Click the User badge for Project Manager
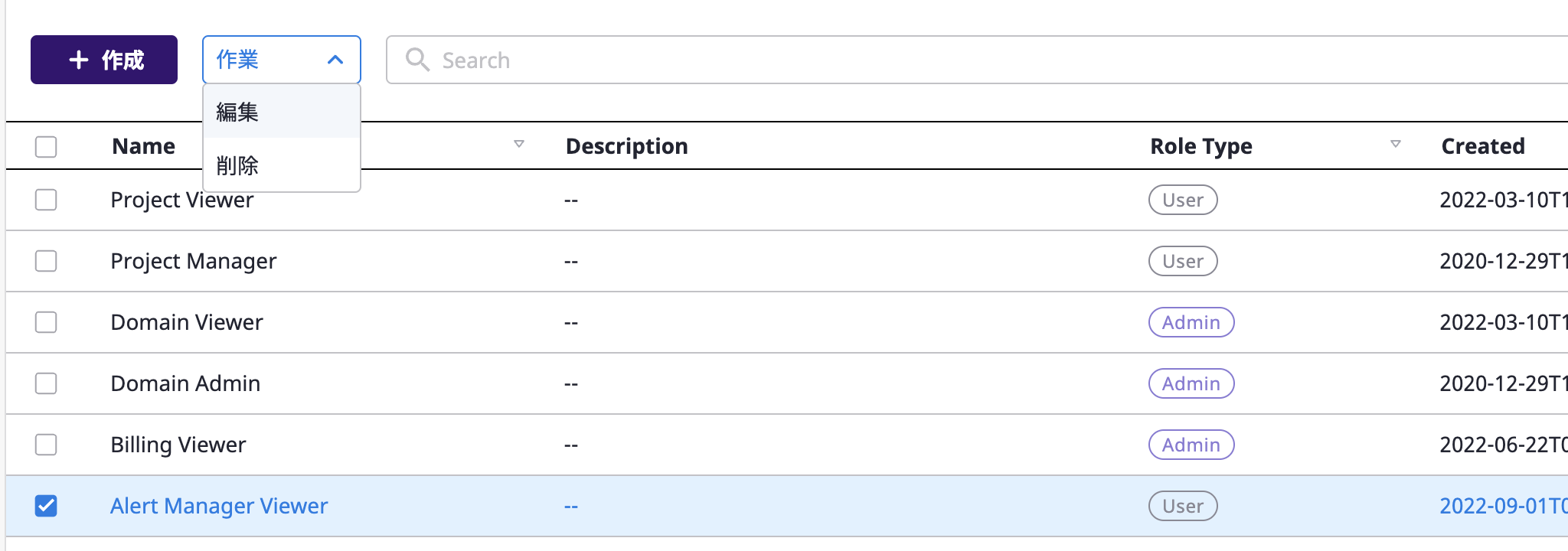Screen dimensions: 1568x551 [x=1182, y=261]
